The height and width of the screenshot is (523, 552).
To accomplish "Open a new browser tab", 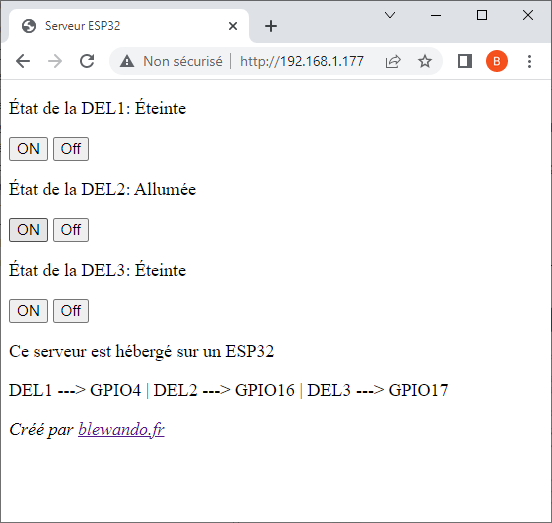I will pos(271,26).
